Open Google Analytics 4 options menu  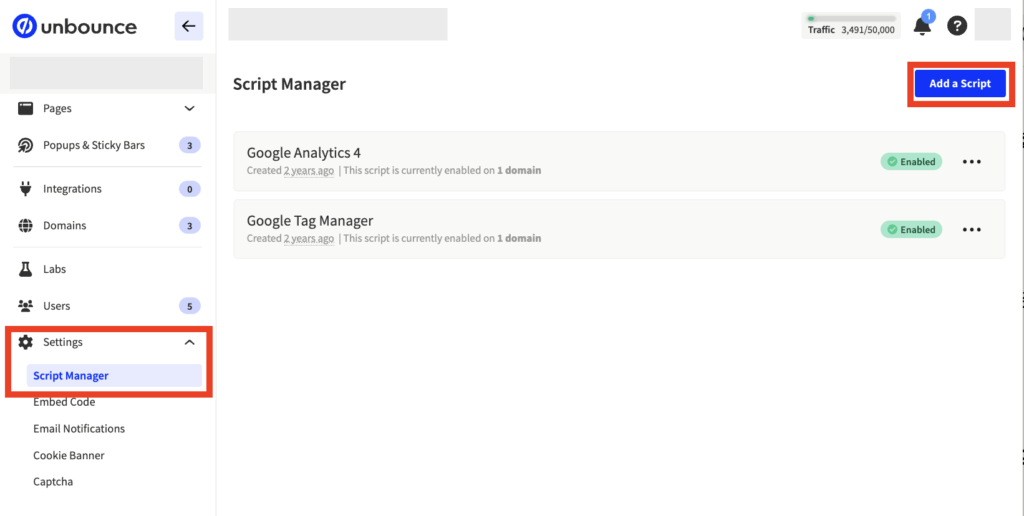[x=971, y=161]
